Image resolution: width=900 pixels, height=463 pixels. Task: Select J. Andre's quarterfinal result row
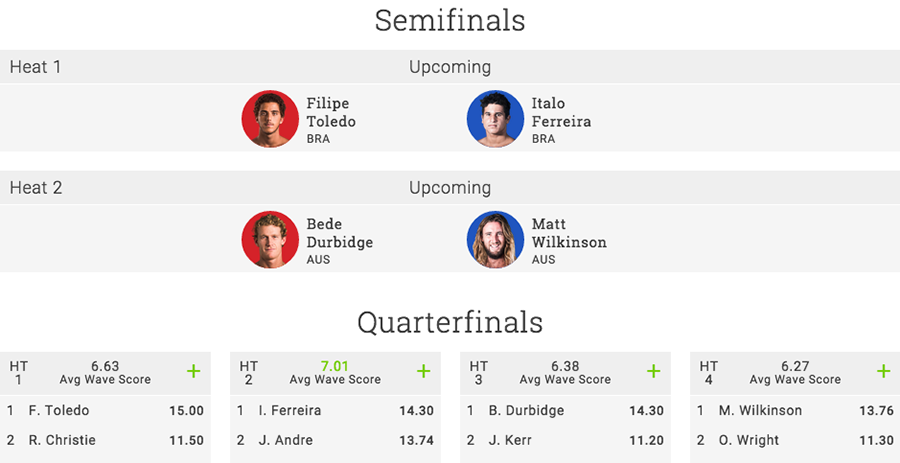335,440
